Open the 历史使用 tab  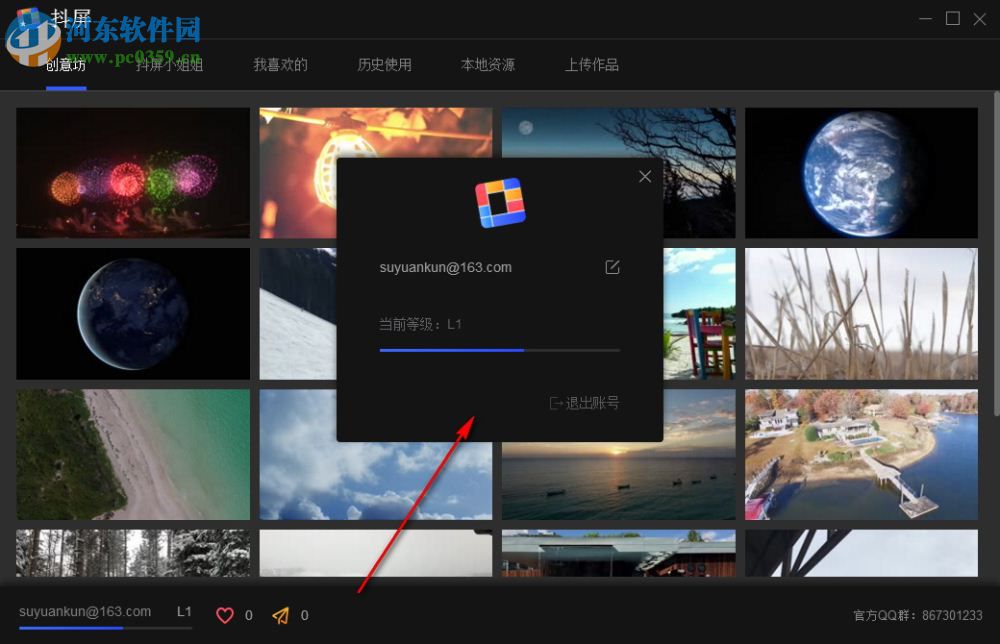(x=384, y=64)
